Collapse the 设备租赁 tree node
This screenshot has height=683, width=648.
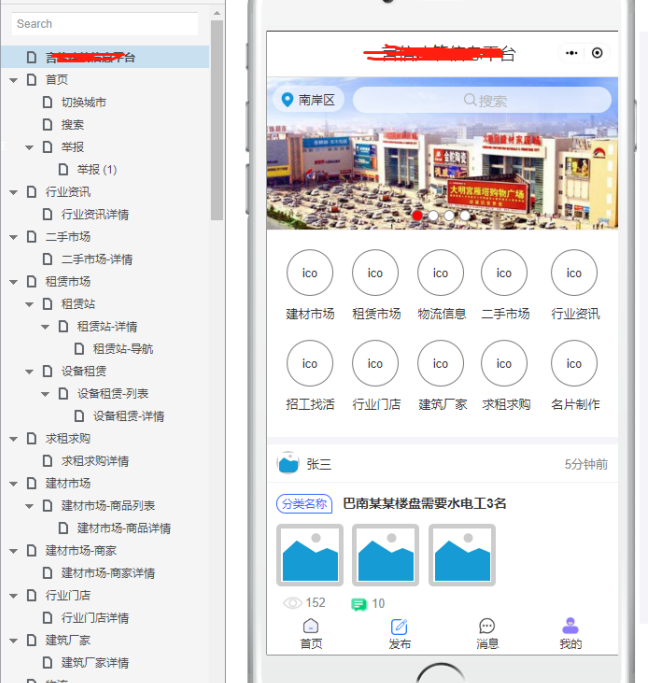(x=29, y=372)
